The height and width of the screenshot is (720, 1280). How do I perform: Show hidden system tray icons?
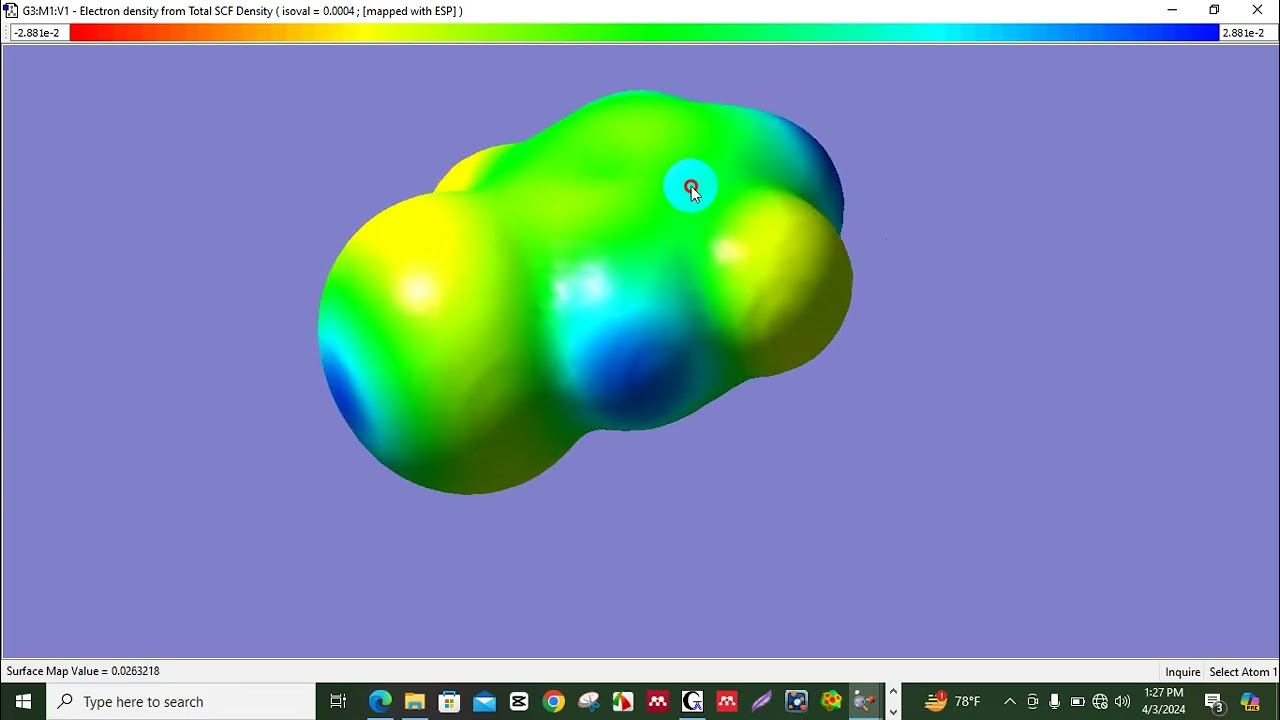coord(1010,702)
